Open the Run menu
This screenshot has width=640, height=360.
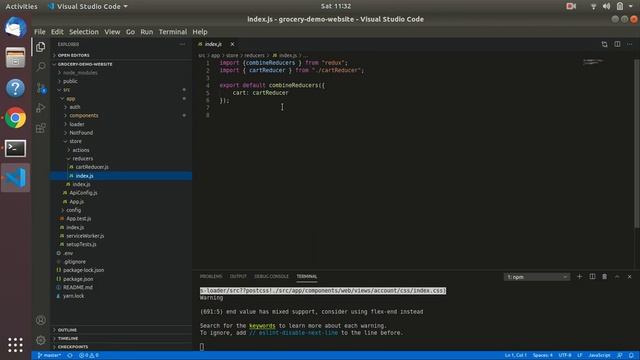tap(147, 32)
